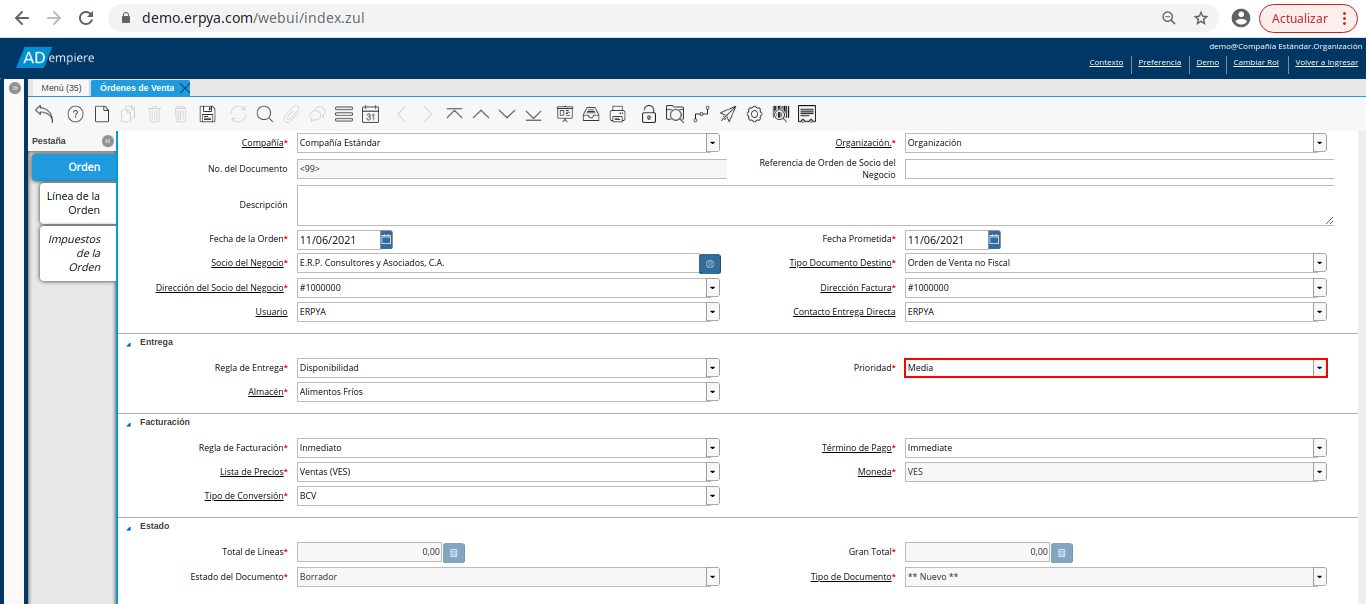This screenshot has height=604, width=1366.
Task: Open the find record magnifier icon
Action: click(x=265, y=114)
